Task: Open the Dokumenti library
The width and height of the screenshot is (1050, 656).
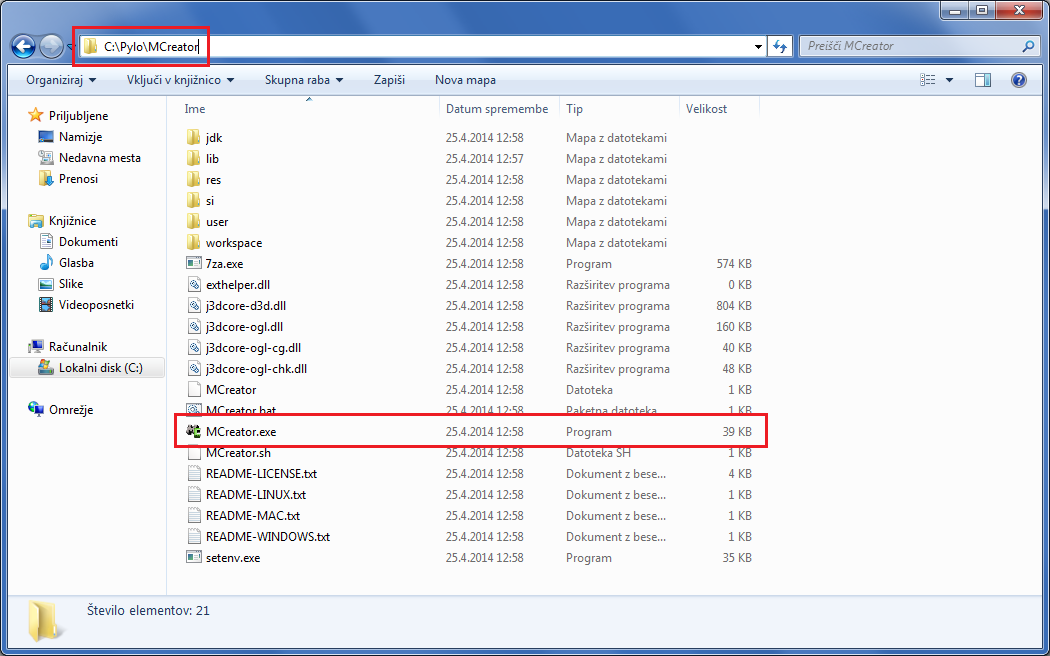Action: tap(88, 242)
